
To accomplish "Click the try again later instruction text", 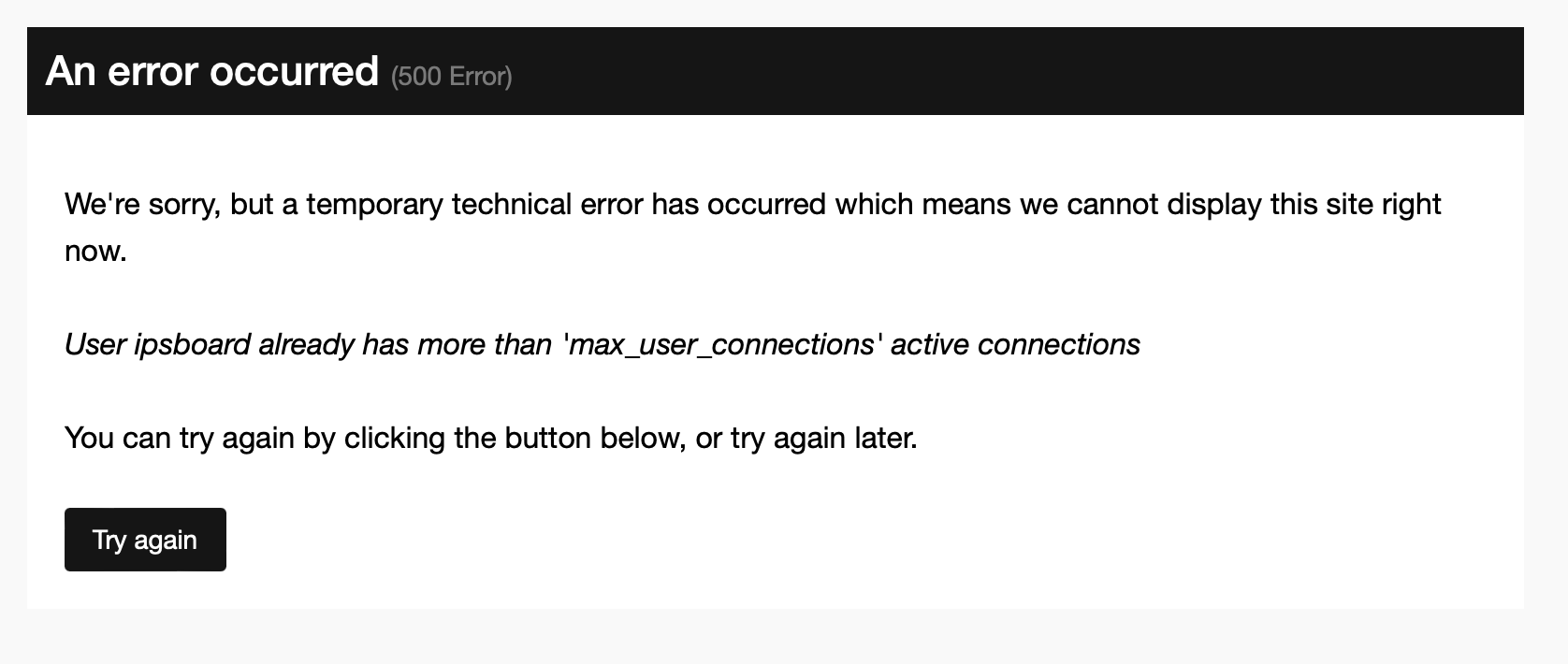I will coord(491,437).
